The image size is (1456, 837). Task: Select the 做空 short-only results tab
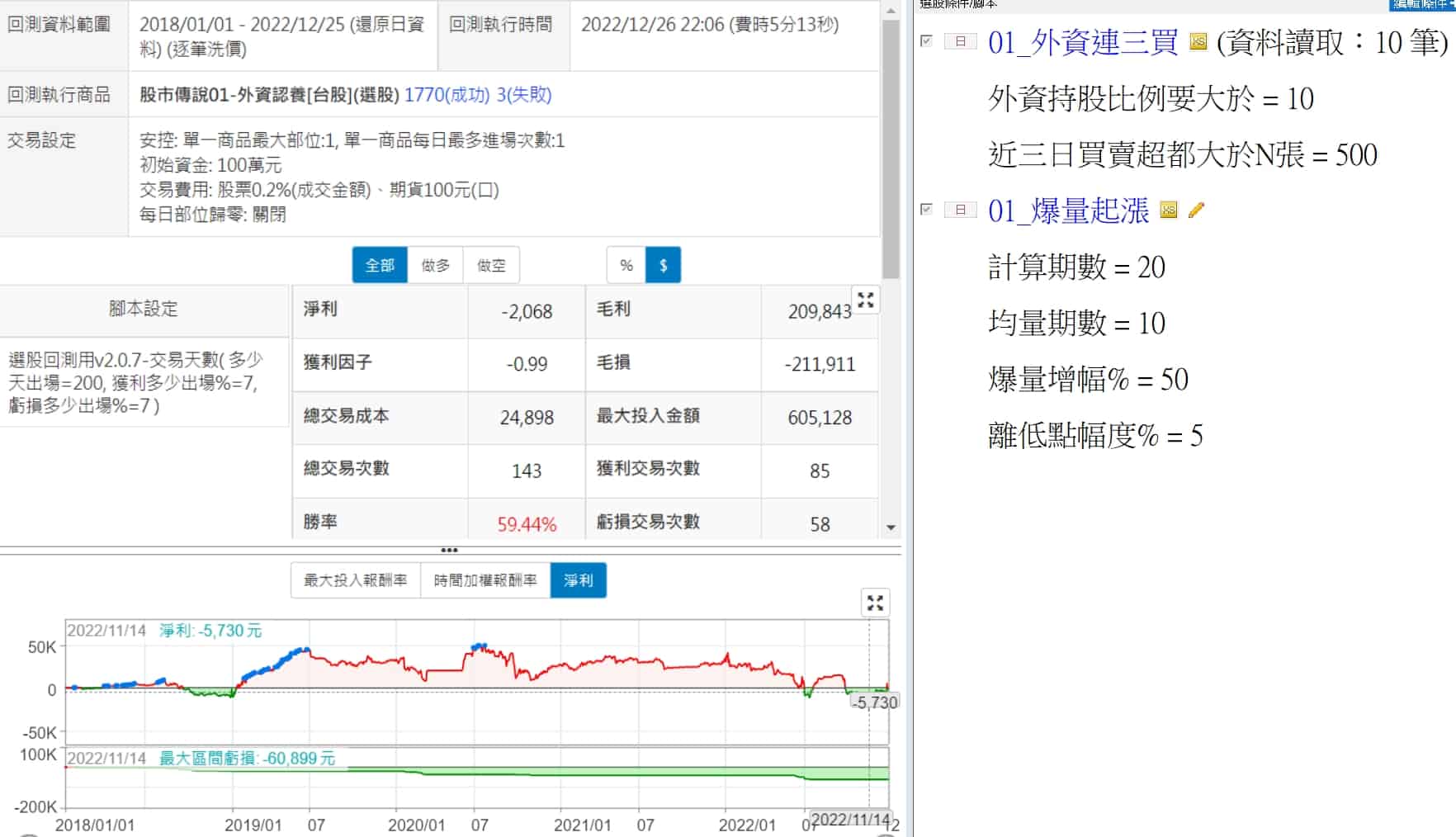[491, 265]
